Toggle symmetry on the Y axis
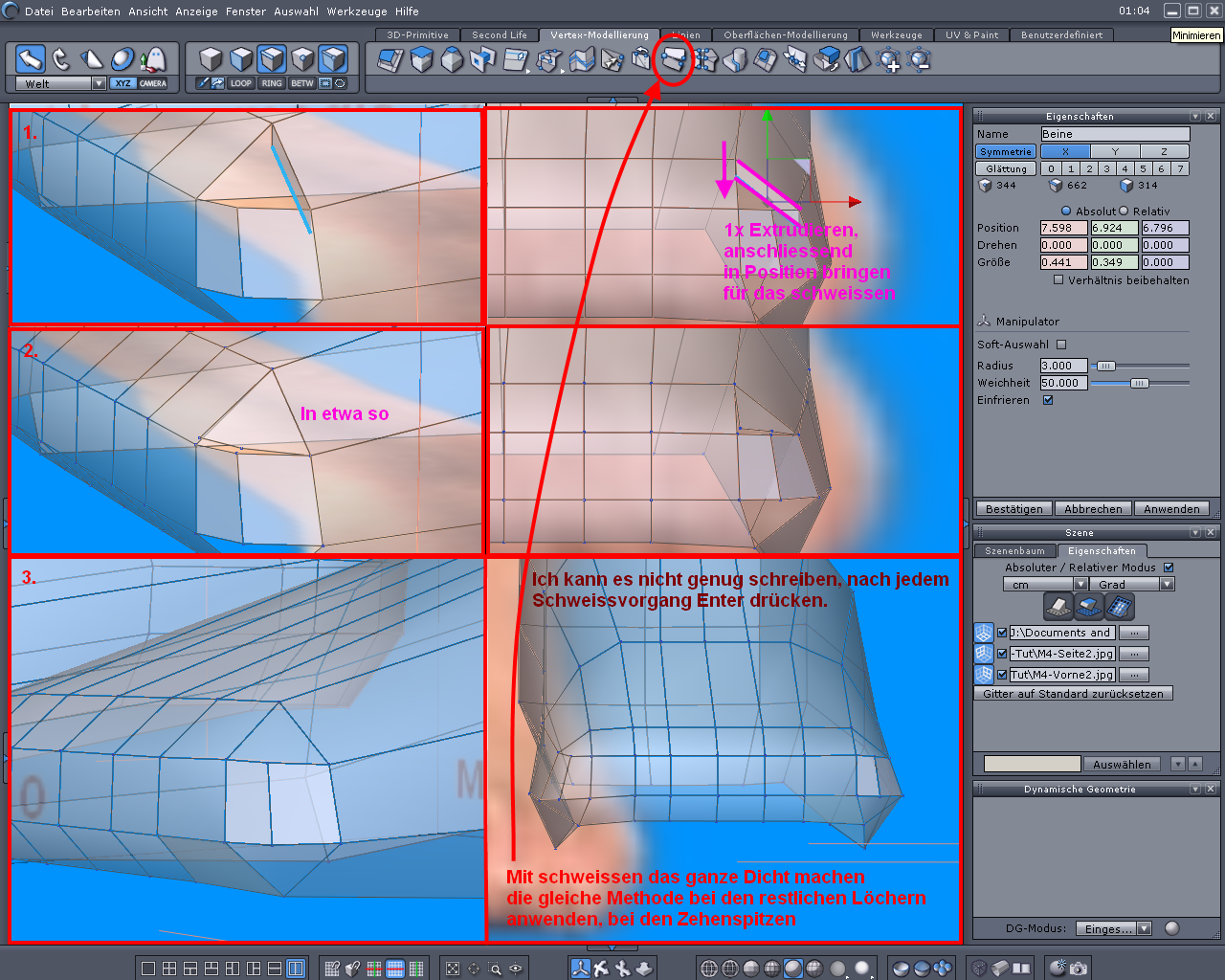1225x980 pixels. (1115, 151)
